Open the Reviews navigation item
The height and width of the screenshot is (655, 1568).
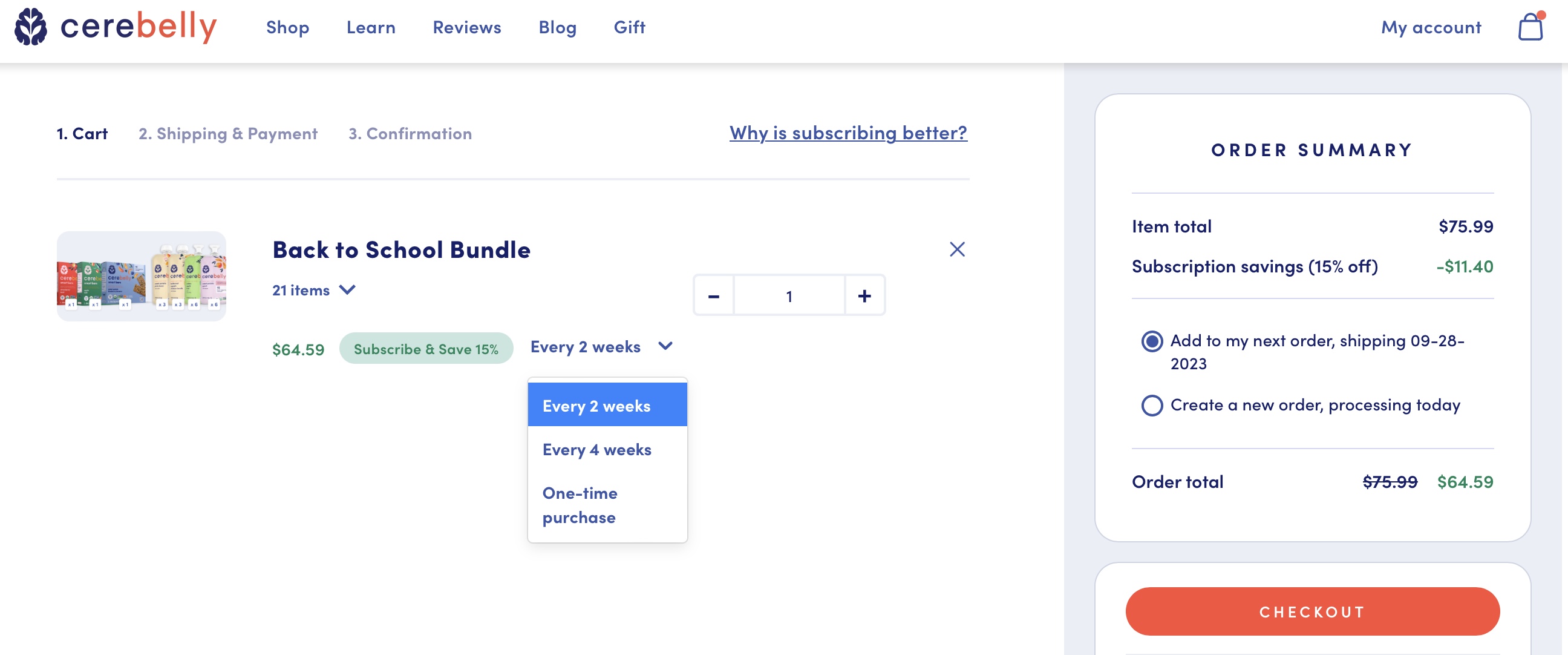(467, 27)
